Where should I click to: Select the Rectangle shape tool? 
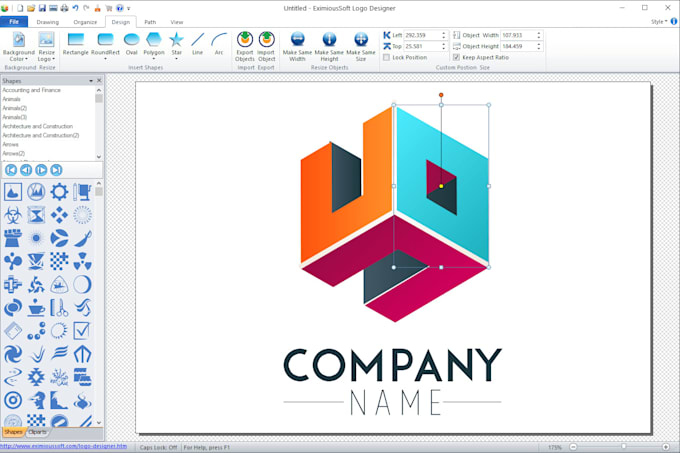point(75,42)
